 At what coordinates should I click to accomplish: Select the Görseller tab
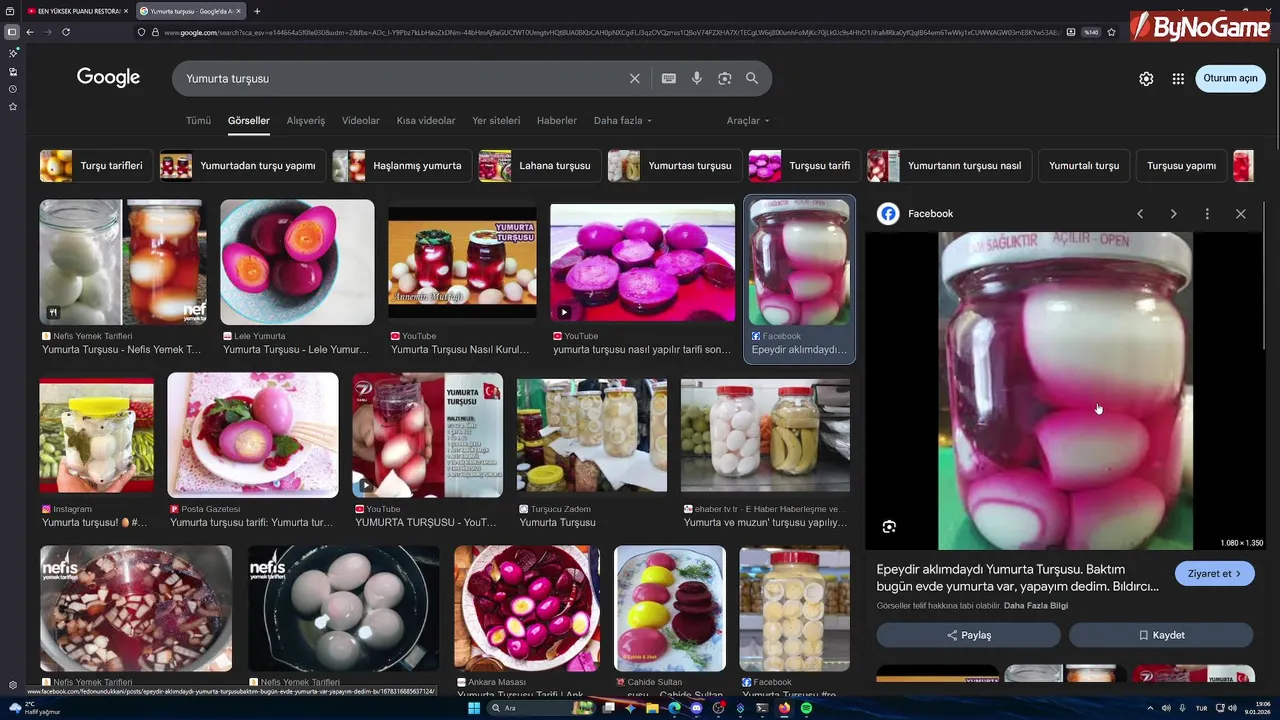pyautogui.click(x=249, y=121)
